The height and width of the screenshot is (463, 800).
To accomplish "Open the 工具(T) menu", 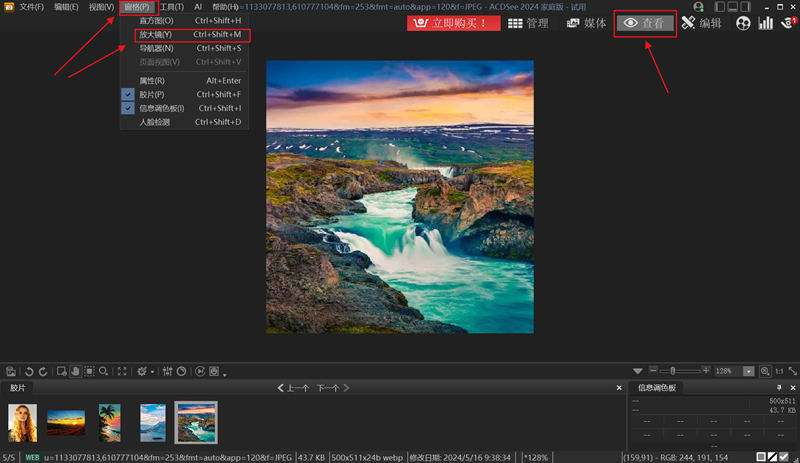I will point(172,7).
